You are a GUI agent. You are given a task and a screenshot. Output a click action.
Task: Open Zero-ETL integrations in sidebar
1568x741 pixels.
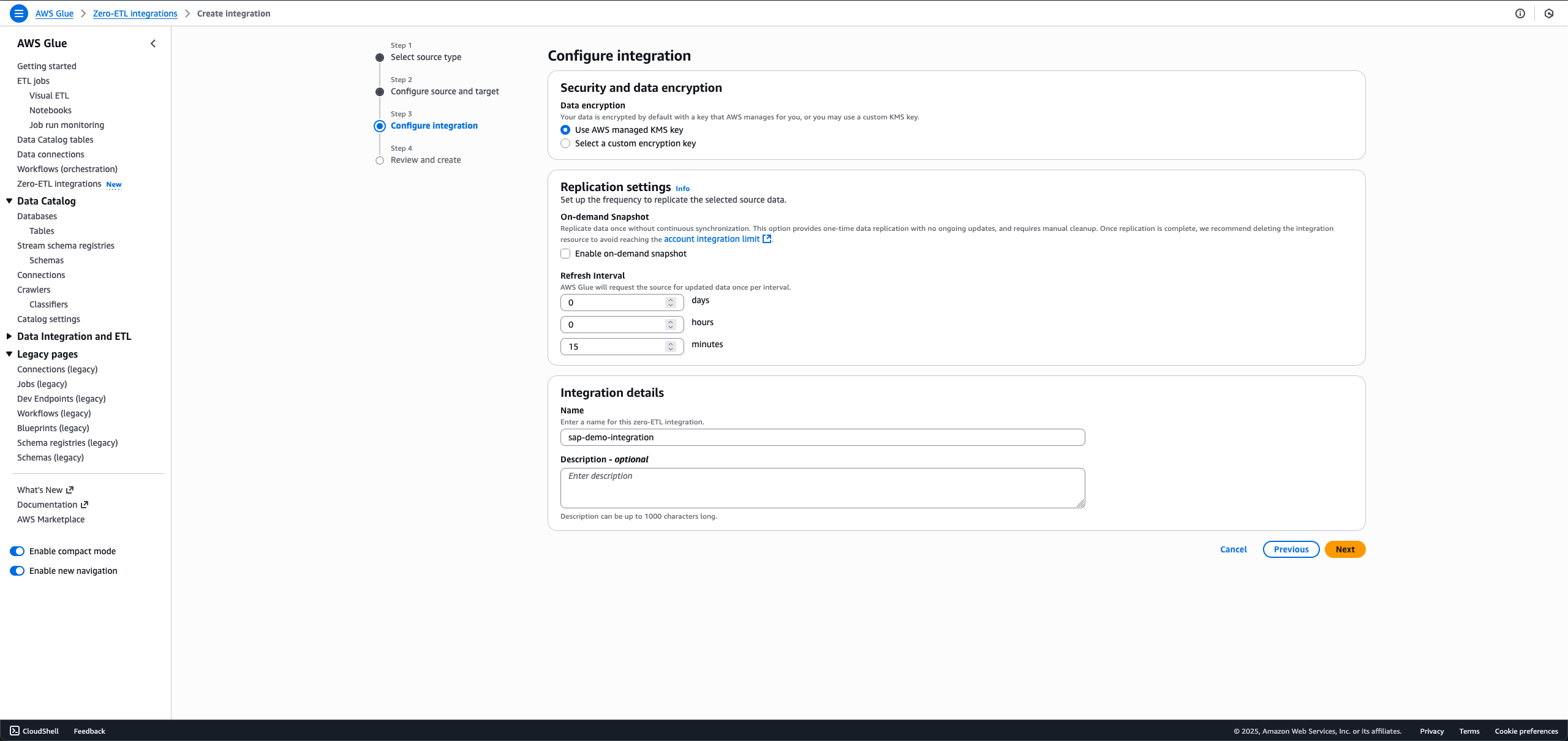point(59,184)
